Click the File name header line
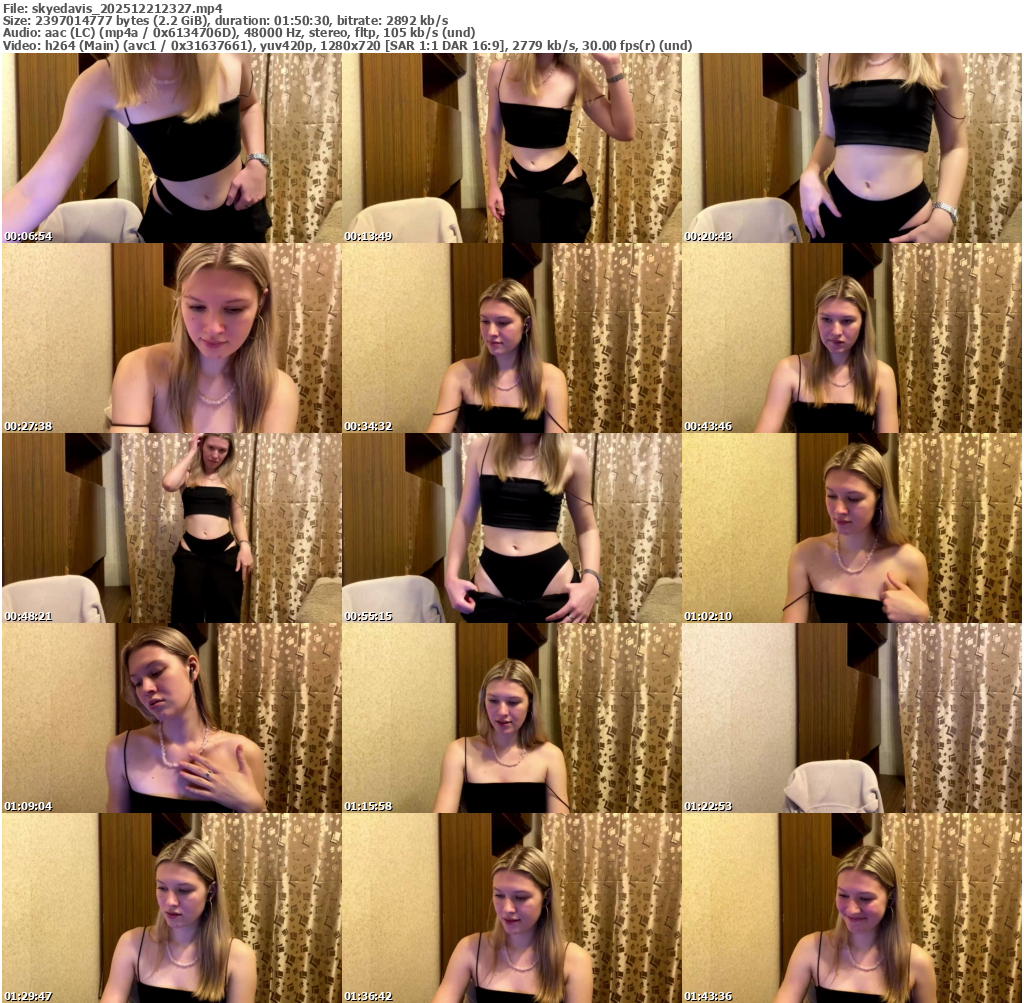This screenshot has width=1024, height=1003. [x=112, y=8]
